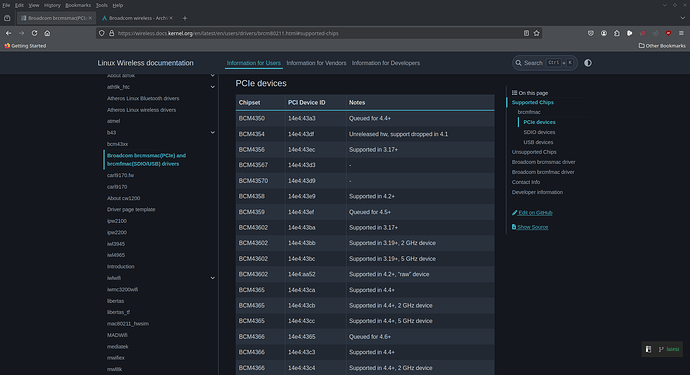This screenshot has width=690, height=375.
Task: Open a new browser tab
Action: pyautogui.click(x=185, y=18)
